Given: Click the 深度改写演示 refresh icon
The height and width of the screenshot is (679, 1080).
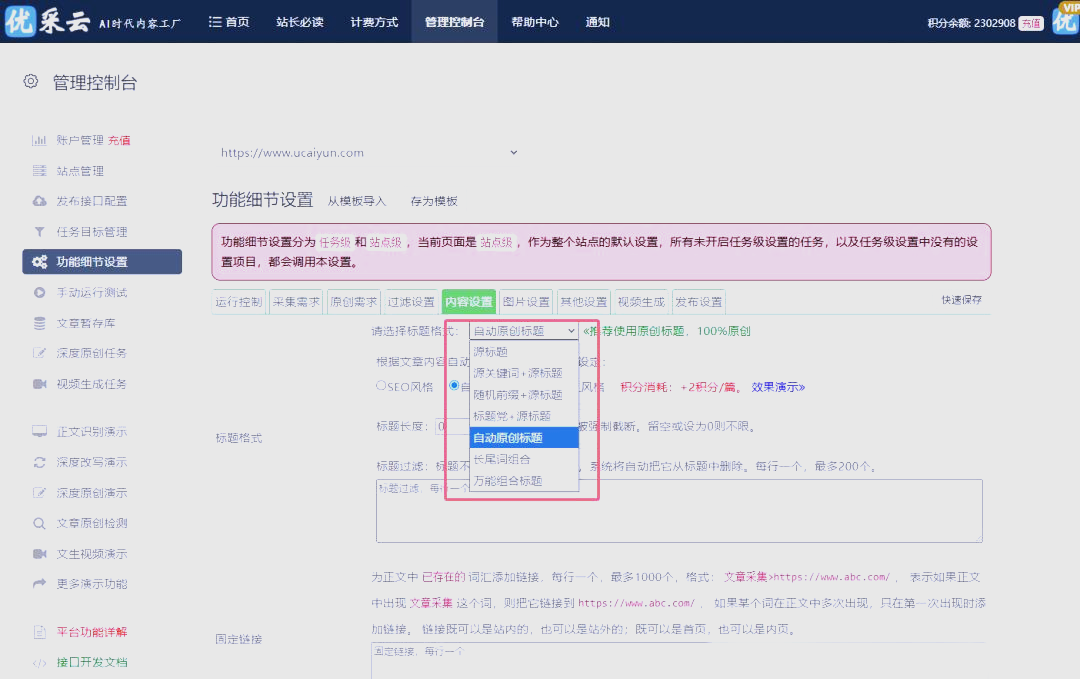Looking at the screenshot, I should 39,462.
